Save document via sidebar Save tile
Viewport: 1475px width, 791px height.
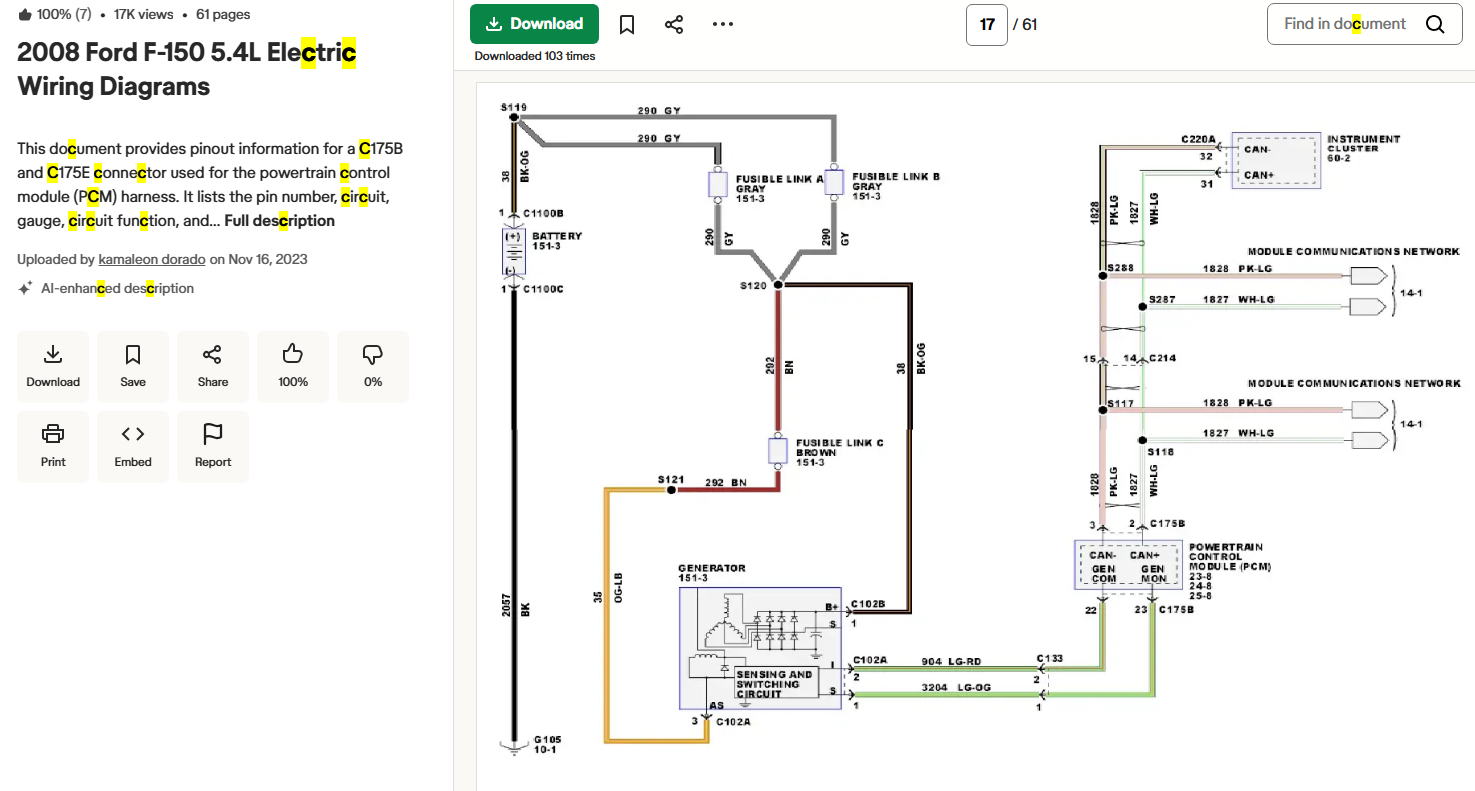click(133, 367)
